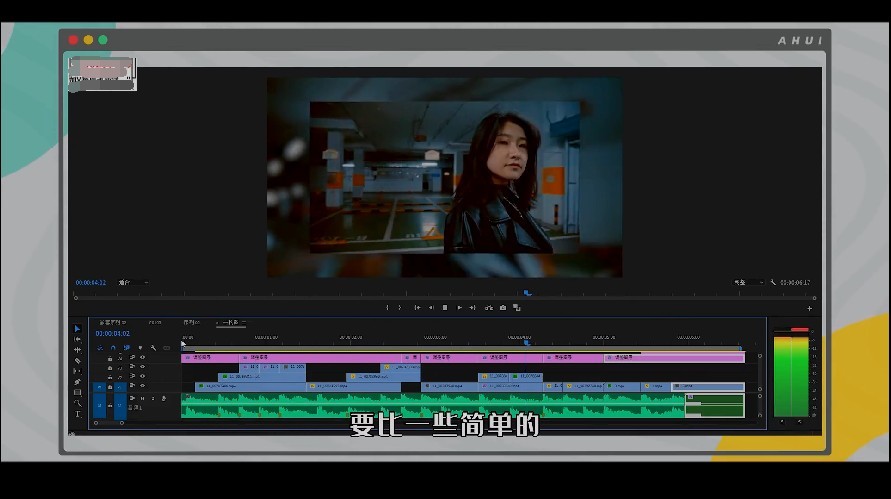
Task: Click the Add Marker icon in timeline header
Action: pos(140,348)
